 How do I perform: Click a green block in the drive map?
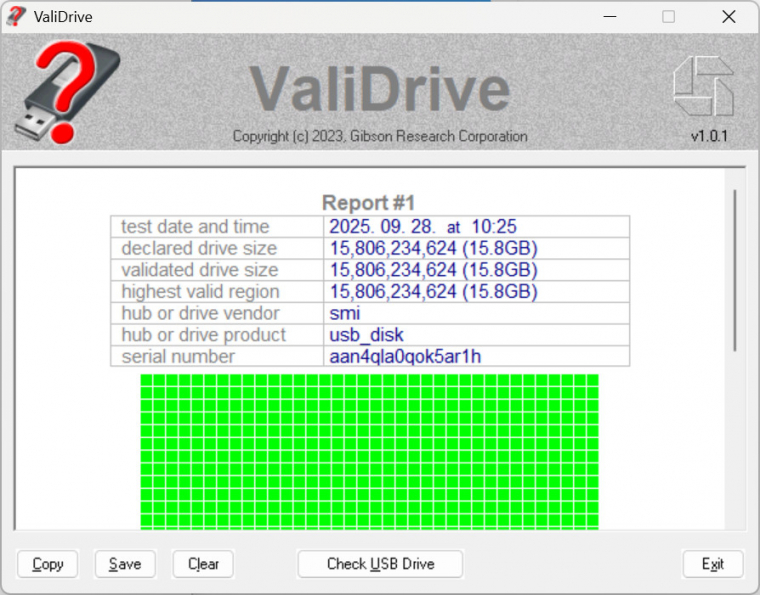pyautogui.click(x=370, y=450)
